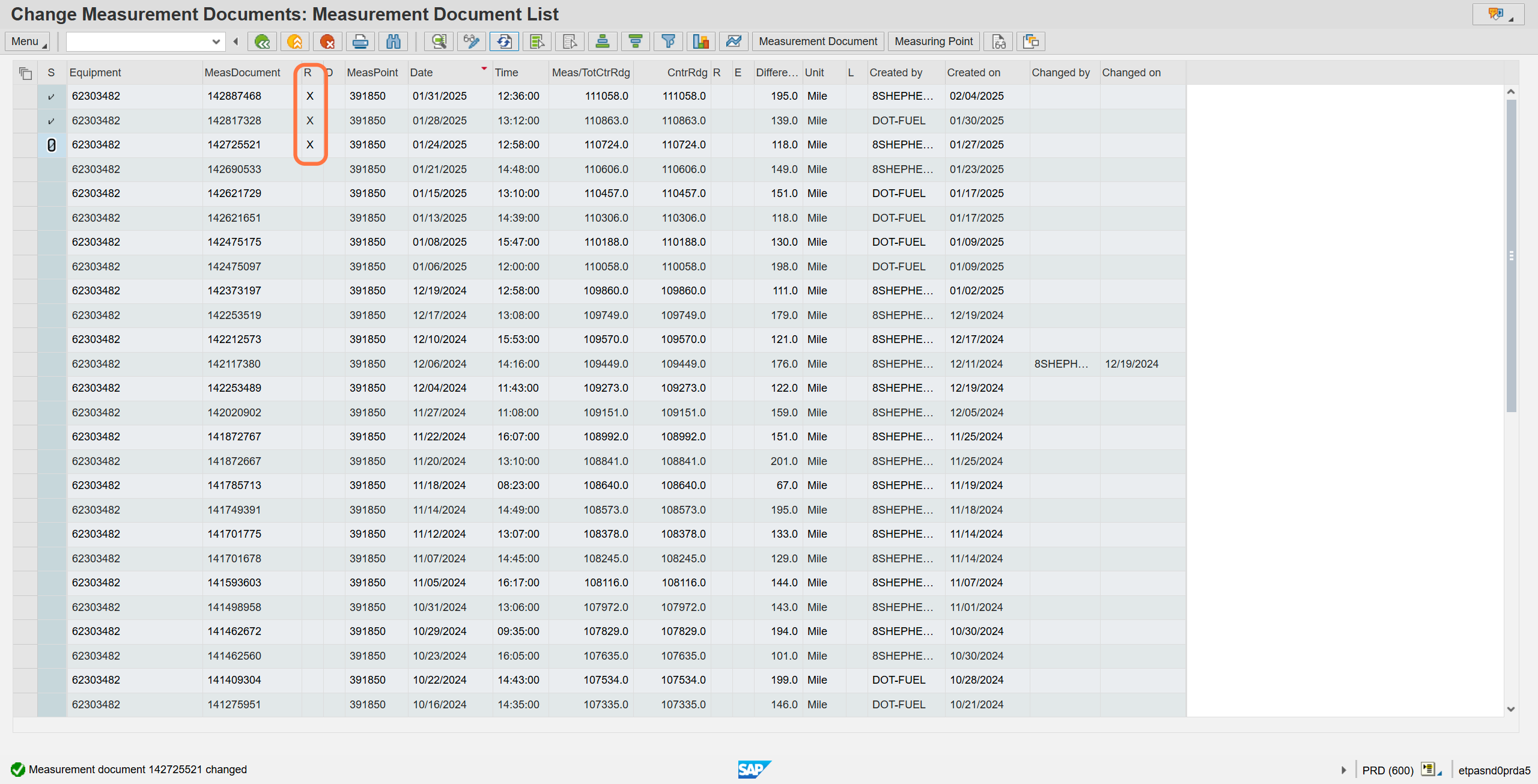Open the trend line graph icon

(734, 41)
